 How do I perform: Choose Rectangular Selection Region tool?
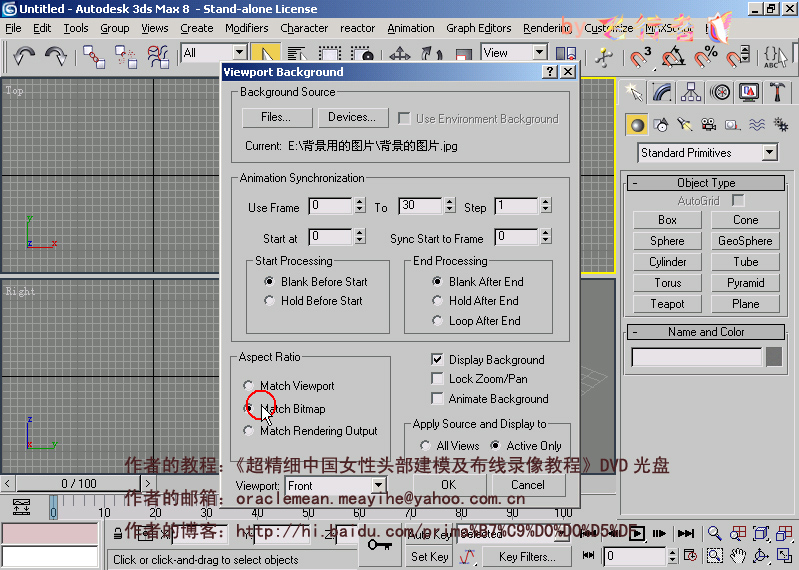click(x=330, y=55)
